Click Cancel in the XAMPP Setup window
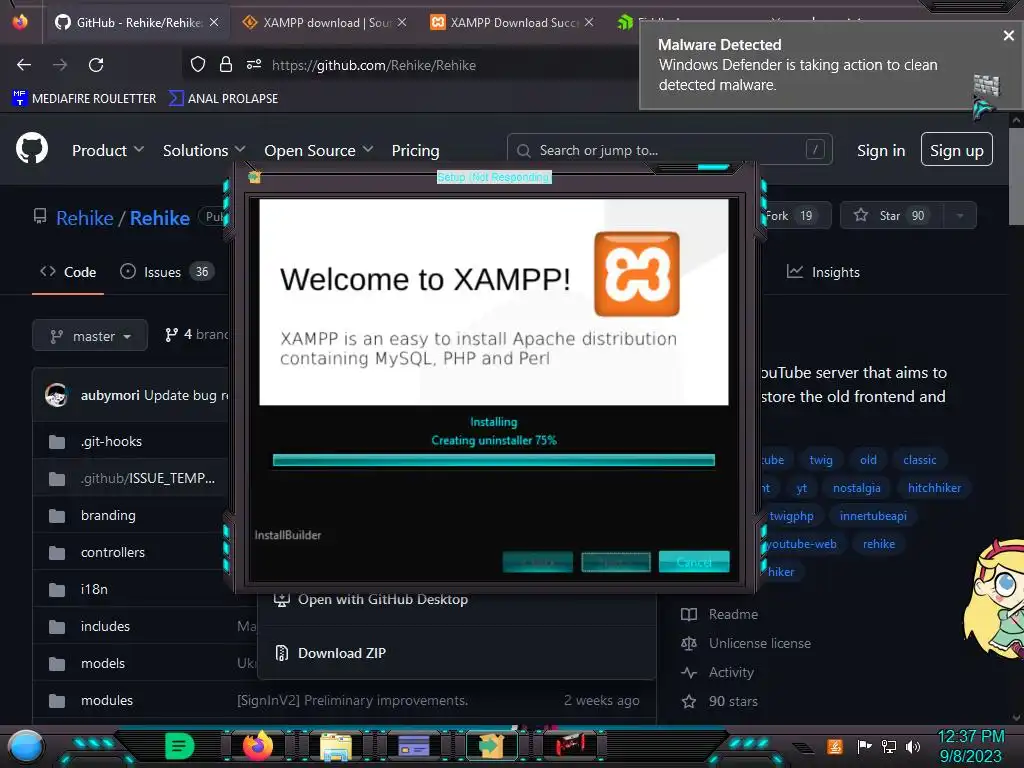Image resolution: width=1024 pixels, height=768 pixels. pyautogui.click(x=694, y=562)
